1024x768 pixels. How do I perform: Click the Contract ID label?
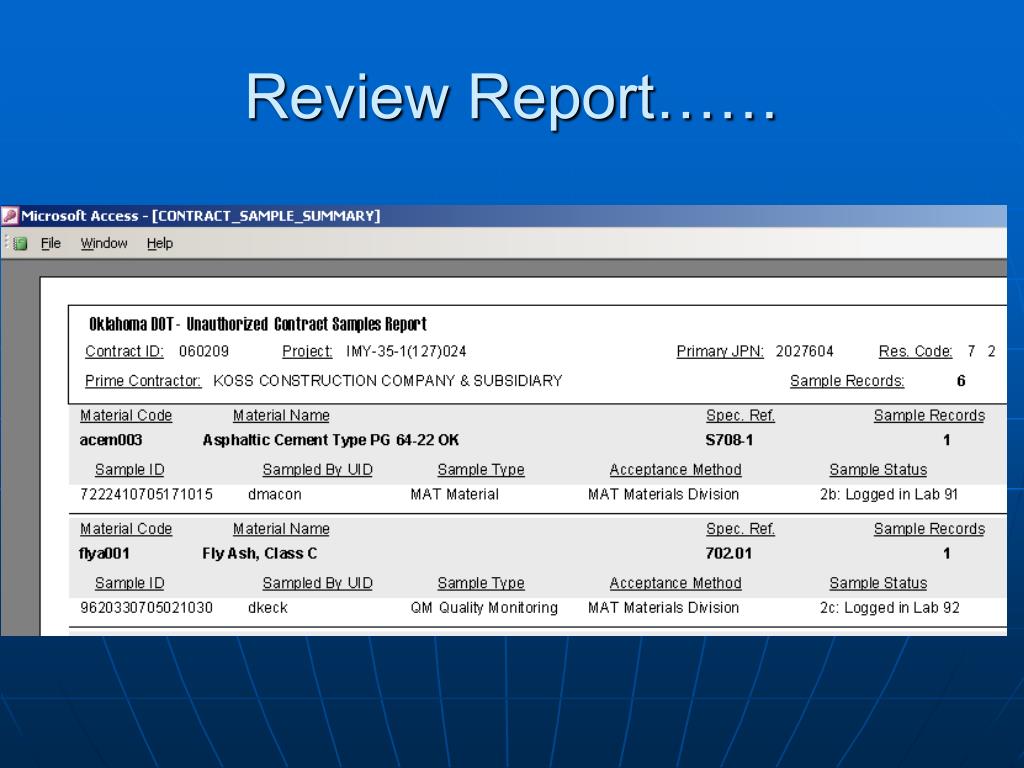pyautogui.click(x=124, y=351)
